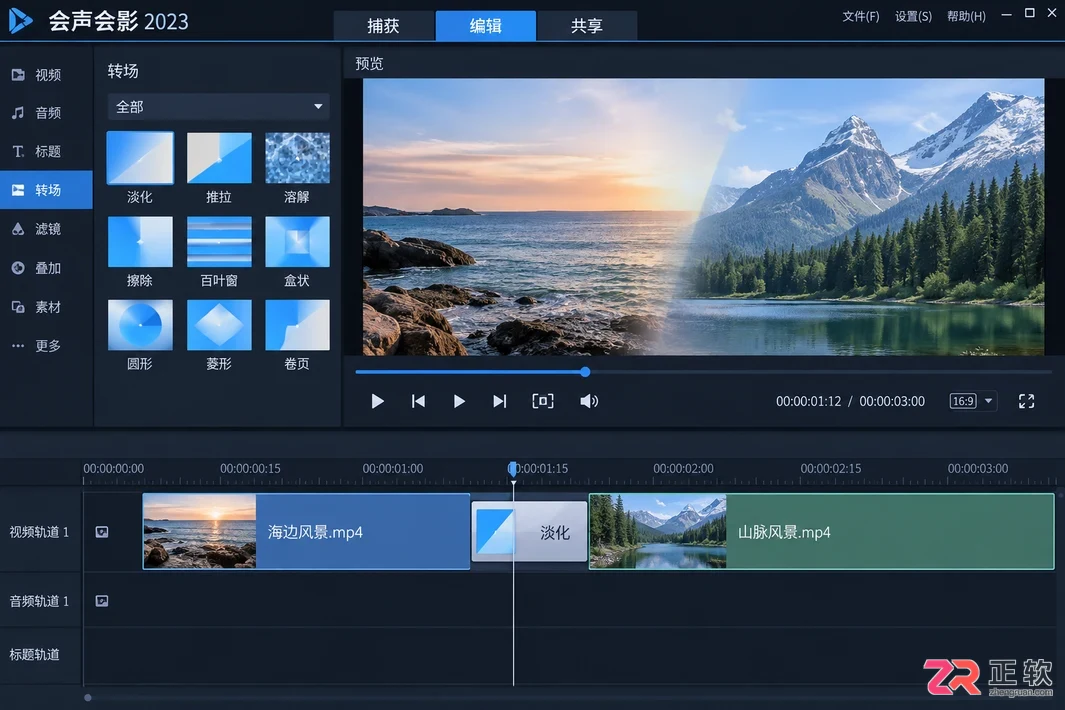Mute the preview volume speaker icon
The image size is (1065, 710).
[x=589, y=402]
